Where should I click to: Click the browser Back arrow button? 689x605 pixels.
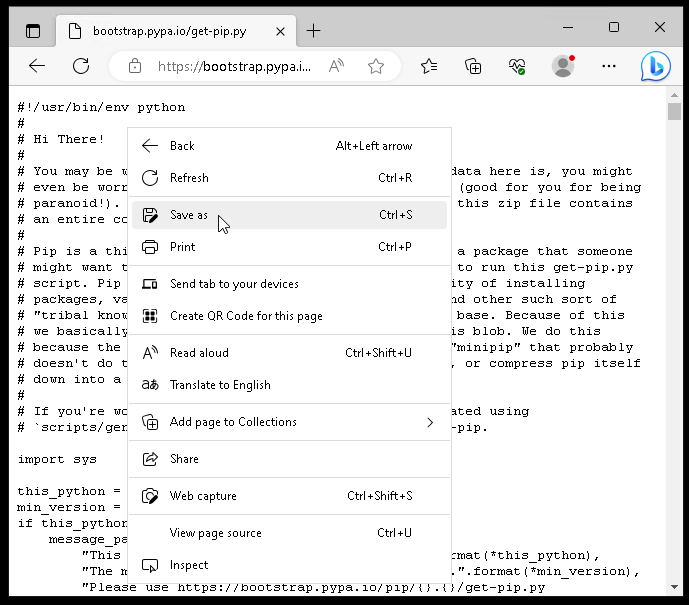pyautogui.click(x=37, y=66)
